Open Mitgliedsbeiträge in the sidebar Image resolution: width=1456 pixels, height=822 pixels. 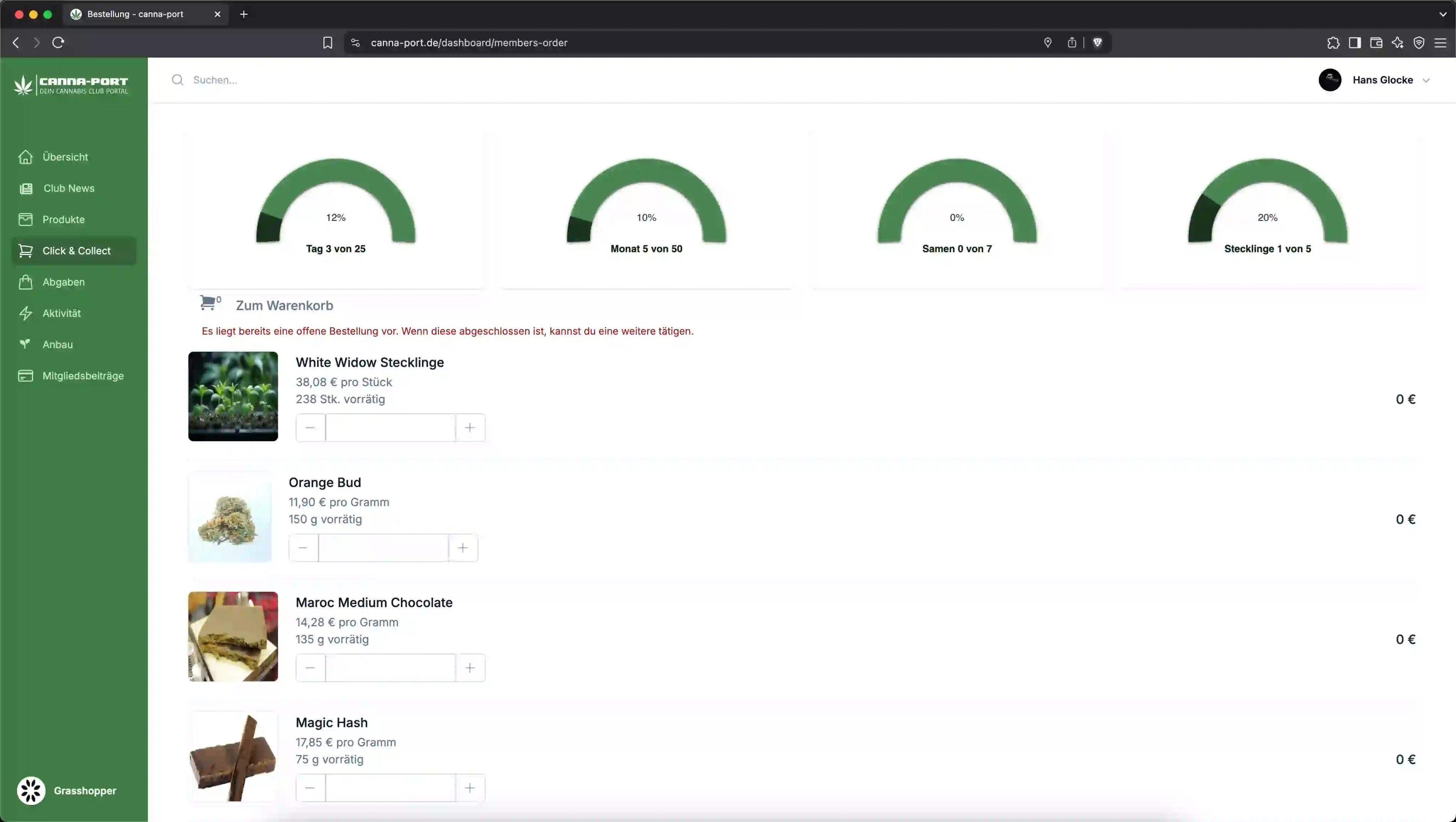click(74, 376)
